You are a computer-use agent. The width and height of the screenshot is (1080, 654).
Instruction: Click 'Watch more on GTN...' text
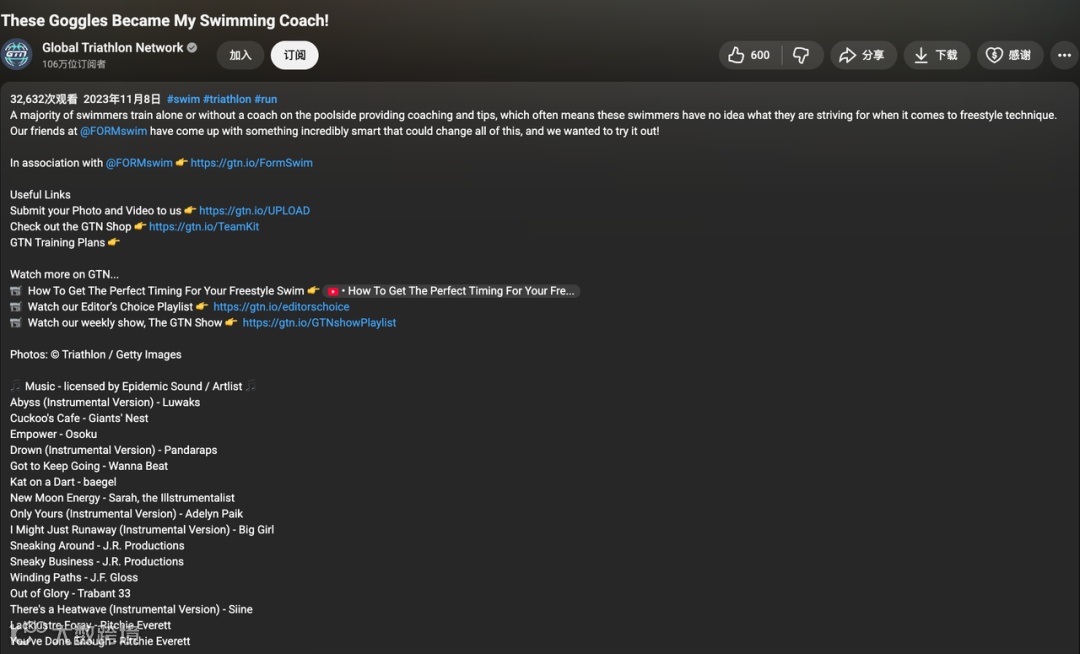(64, 274)
